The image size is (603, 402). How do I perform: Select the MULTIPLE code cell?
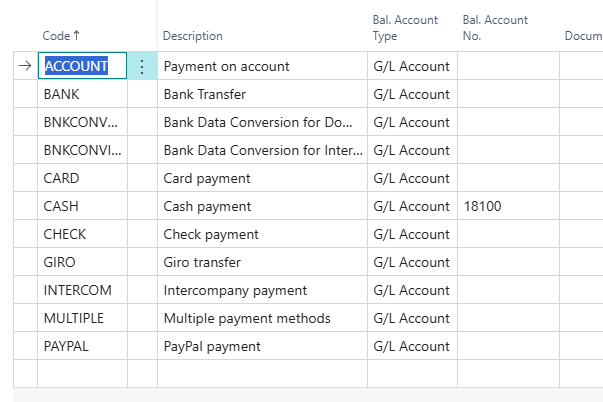coord(82,318)
